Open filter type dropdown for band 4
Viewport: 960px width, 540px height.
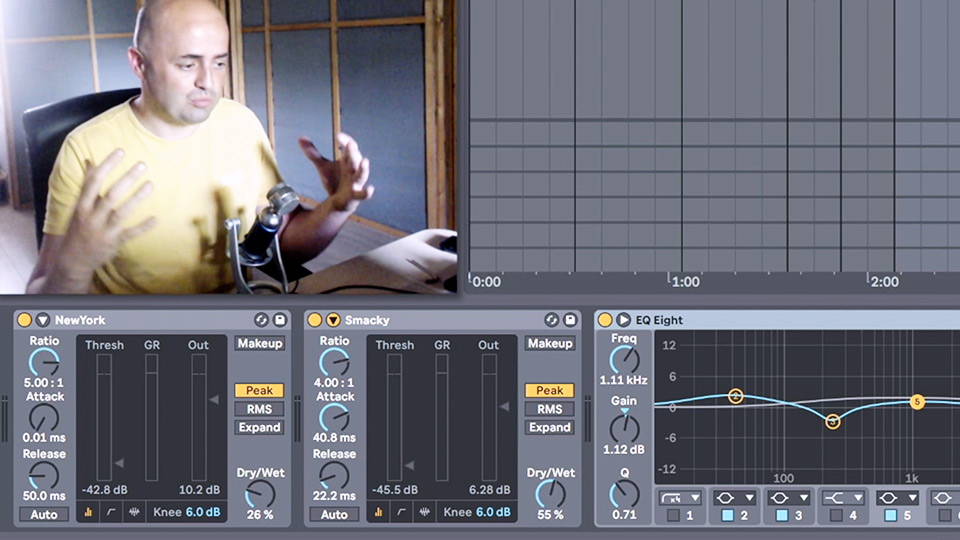click(843, 498)
